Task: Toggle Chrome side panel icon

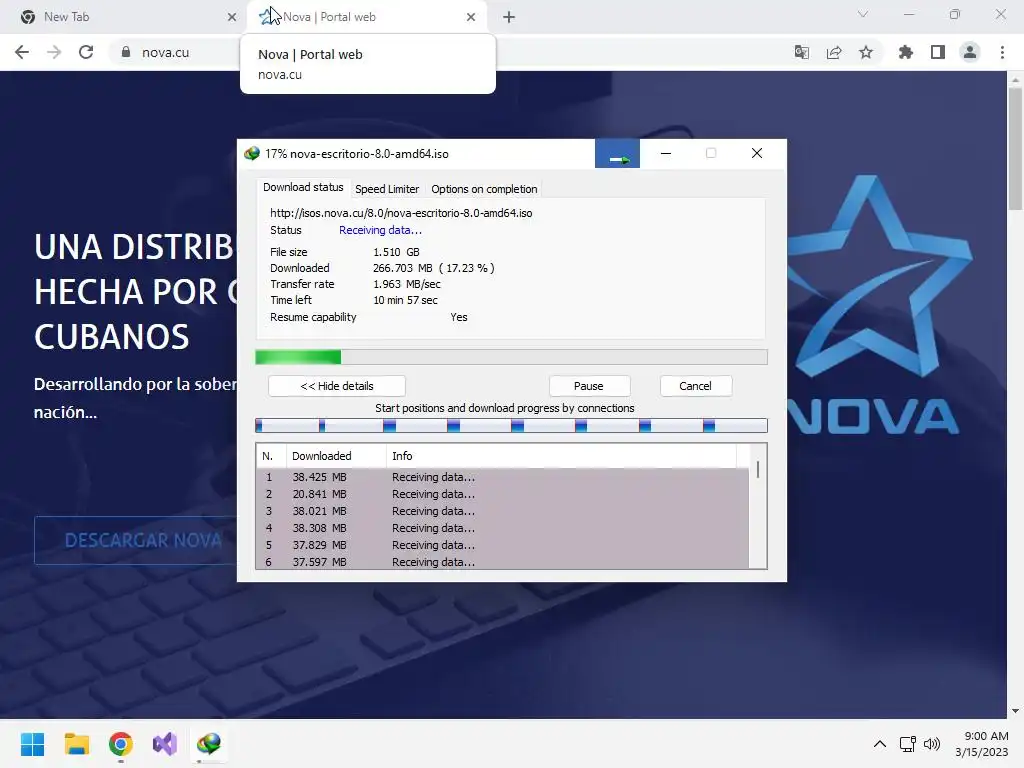Action: click(x=938, y=52)
